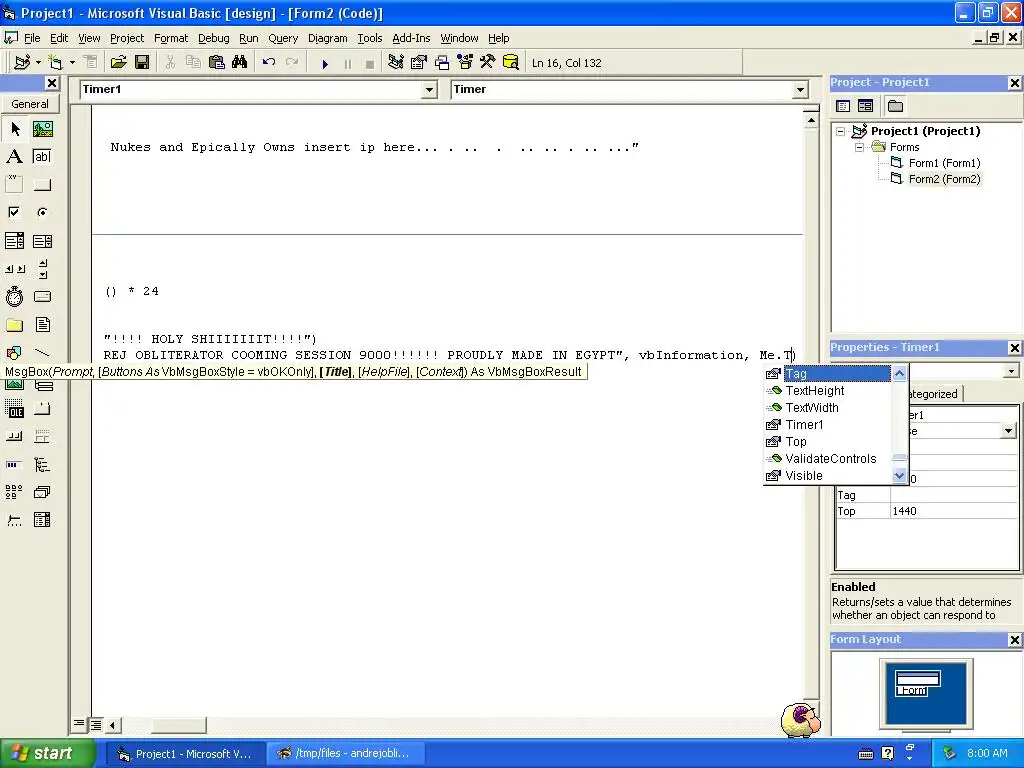Screen dimensions: 1024x768
Task: Select the OptionButton control tool
Action: (x=42, y=212)
